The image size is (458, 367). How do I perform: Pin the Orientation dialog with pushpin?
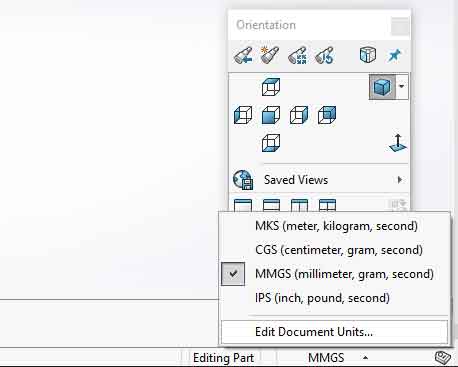[x=395, y=55]
